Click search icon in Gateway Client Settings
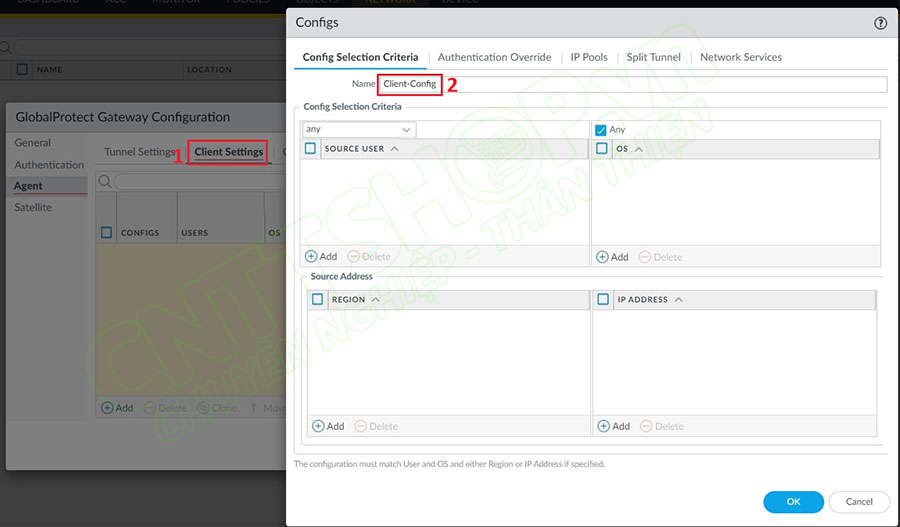Screen dimensions: 900x527 104,182
